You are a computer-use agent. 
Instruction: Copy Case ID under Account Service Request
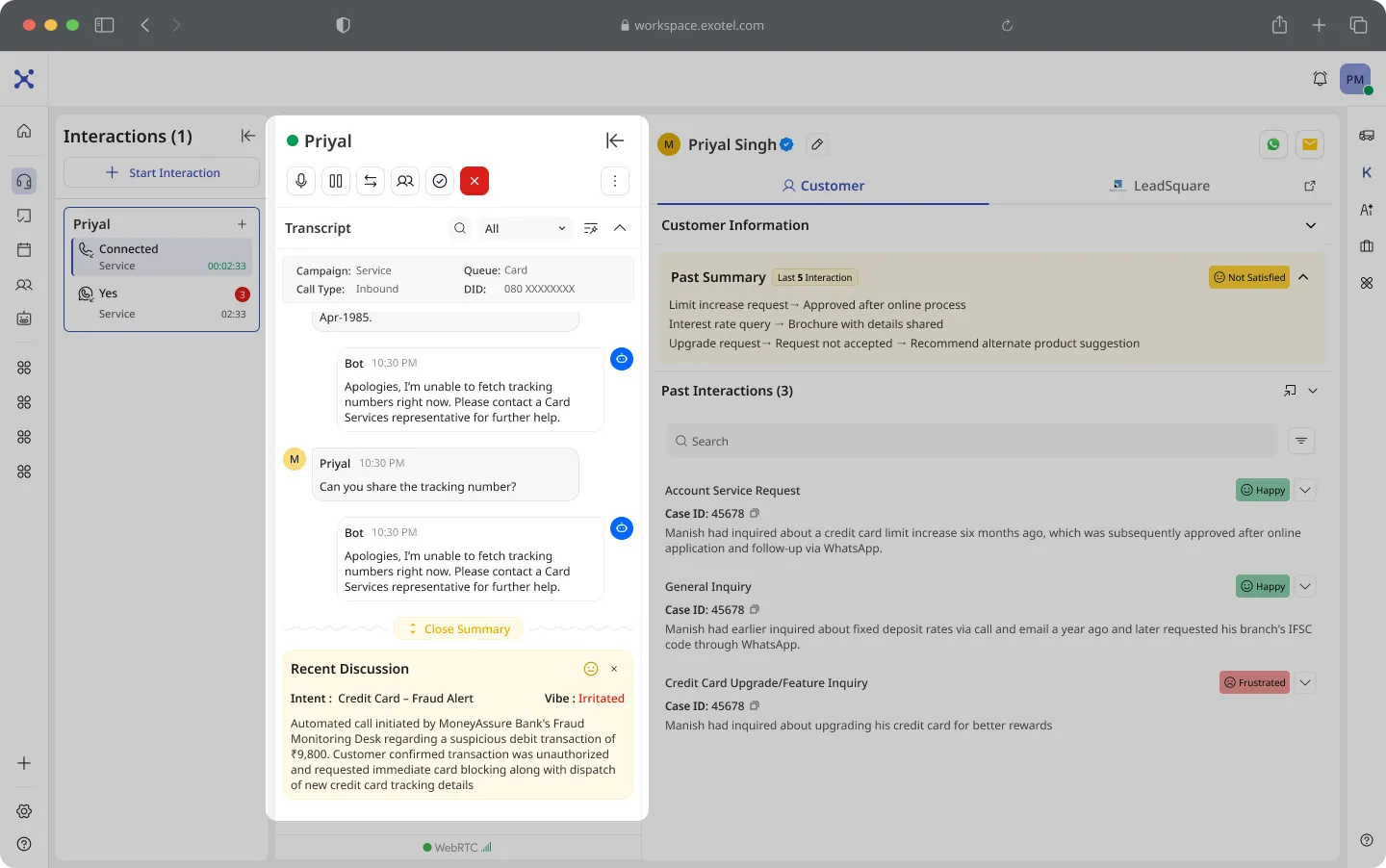tap(755, 513)
